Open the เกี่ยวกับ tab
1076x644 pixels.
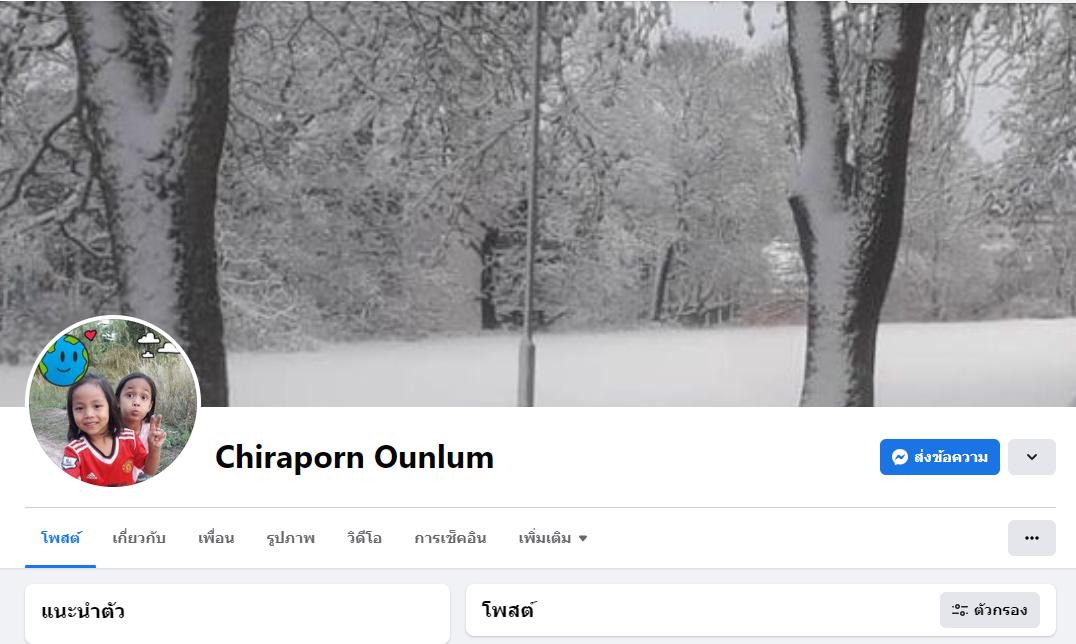point(139,538)
